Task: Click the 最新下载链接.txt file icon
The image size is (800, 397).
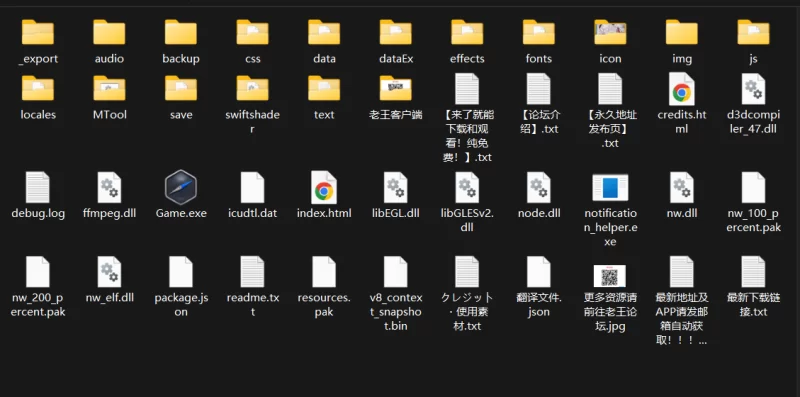Action: coord(754,271)
